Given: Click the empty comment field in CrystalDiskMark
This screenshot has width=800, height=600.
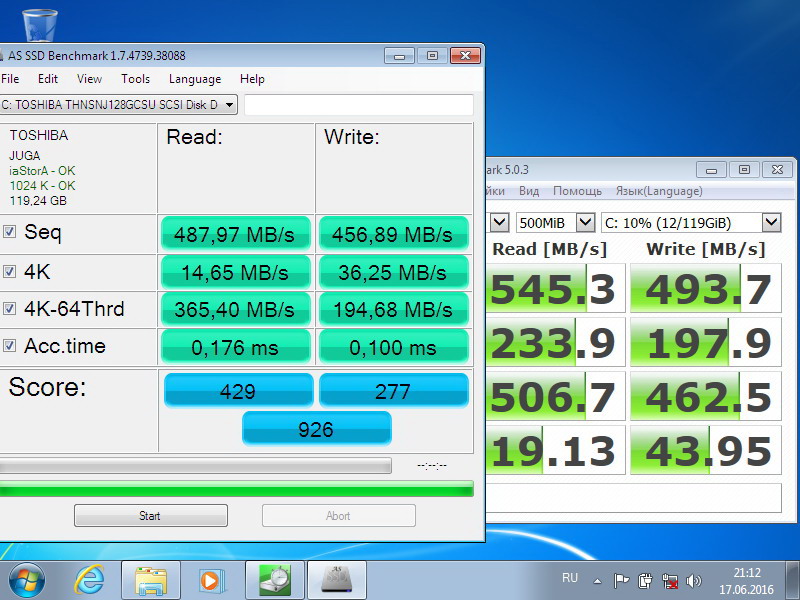Looking at the screenshot, I should tap(633, 497).
